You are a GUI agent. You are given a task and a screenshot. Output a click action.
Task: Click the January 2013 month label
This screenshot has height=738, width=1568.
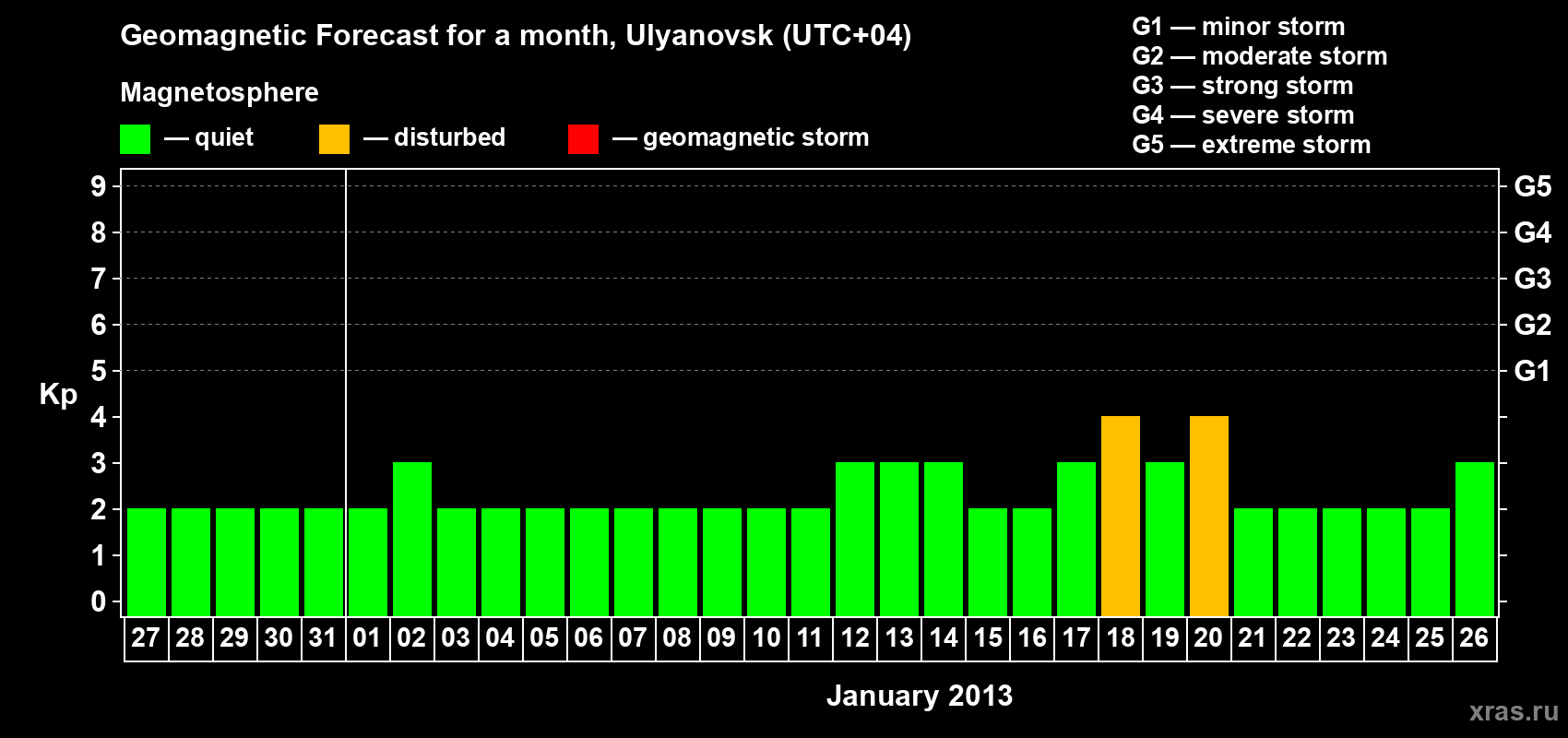[919, 696]
